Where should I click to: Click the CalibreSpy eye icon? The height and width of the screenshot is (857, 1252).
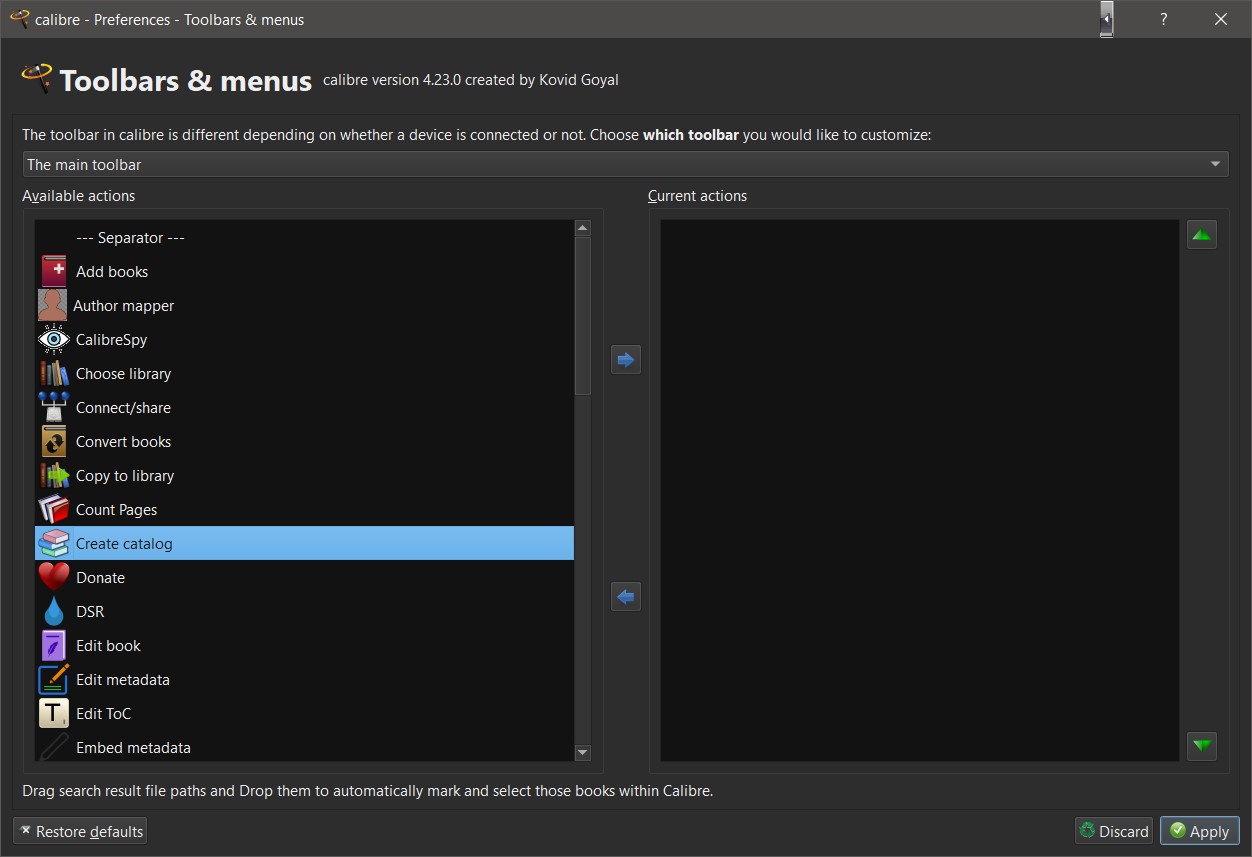tap(54, 339)
